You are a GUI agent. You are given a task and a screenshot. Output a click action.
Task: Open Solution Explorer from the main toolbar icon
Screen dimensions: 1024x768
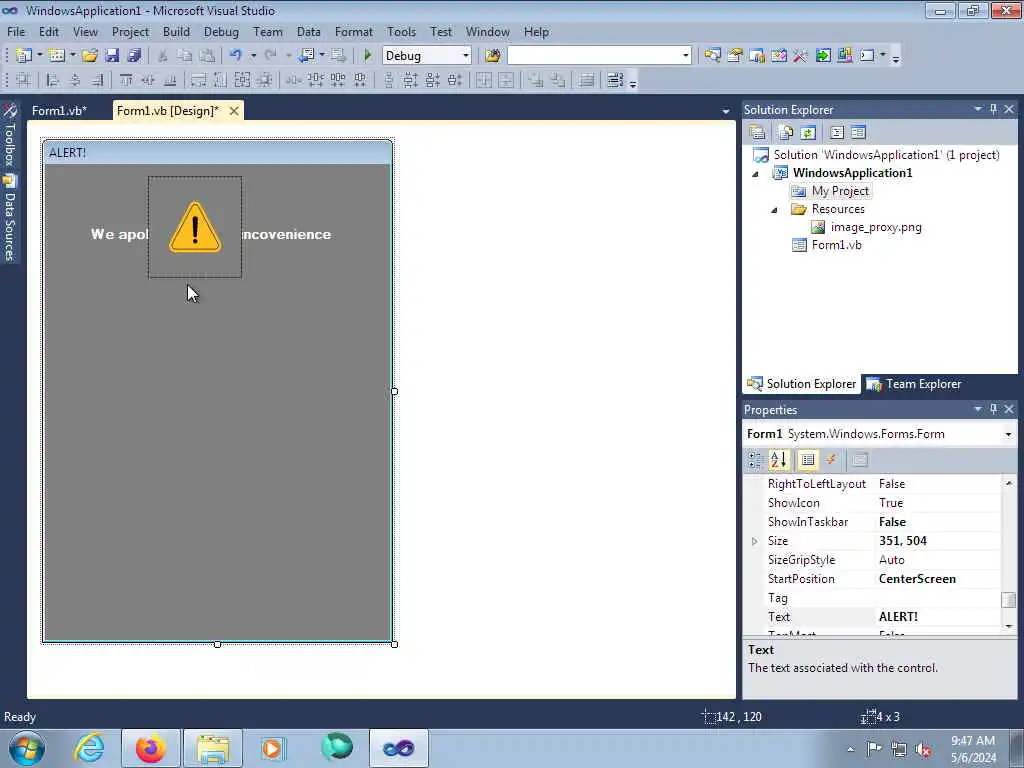coord(712,56)
